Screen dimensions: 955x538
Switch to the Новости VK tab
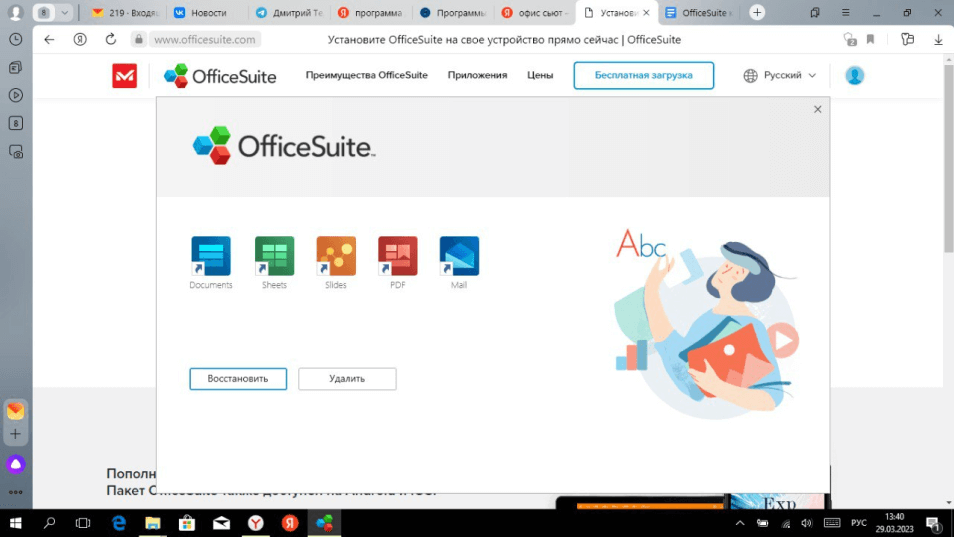(x=206, y=12)
